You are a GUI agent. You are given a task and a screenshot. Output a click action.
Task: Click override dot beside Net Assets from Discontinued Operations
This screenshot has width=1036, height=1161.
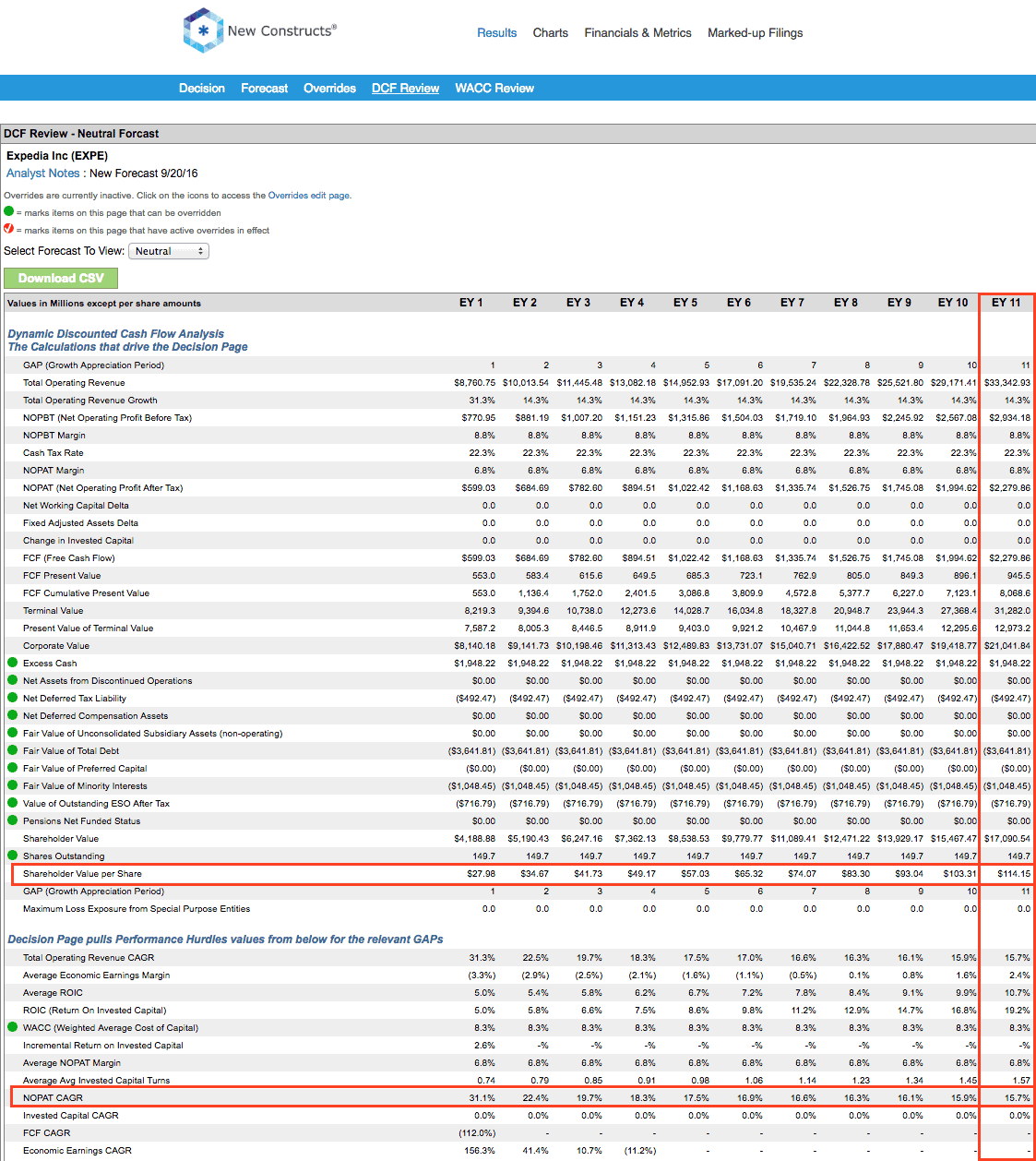(x=13, y=680)
